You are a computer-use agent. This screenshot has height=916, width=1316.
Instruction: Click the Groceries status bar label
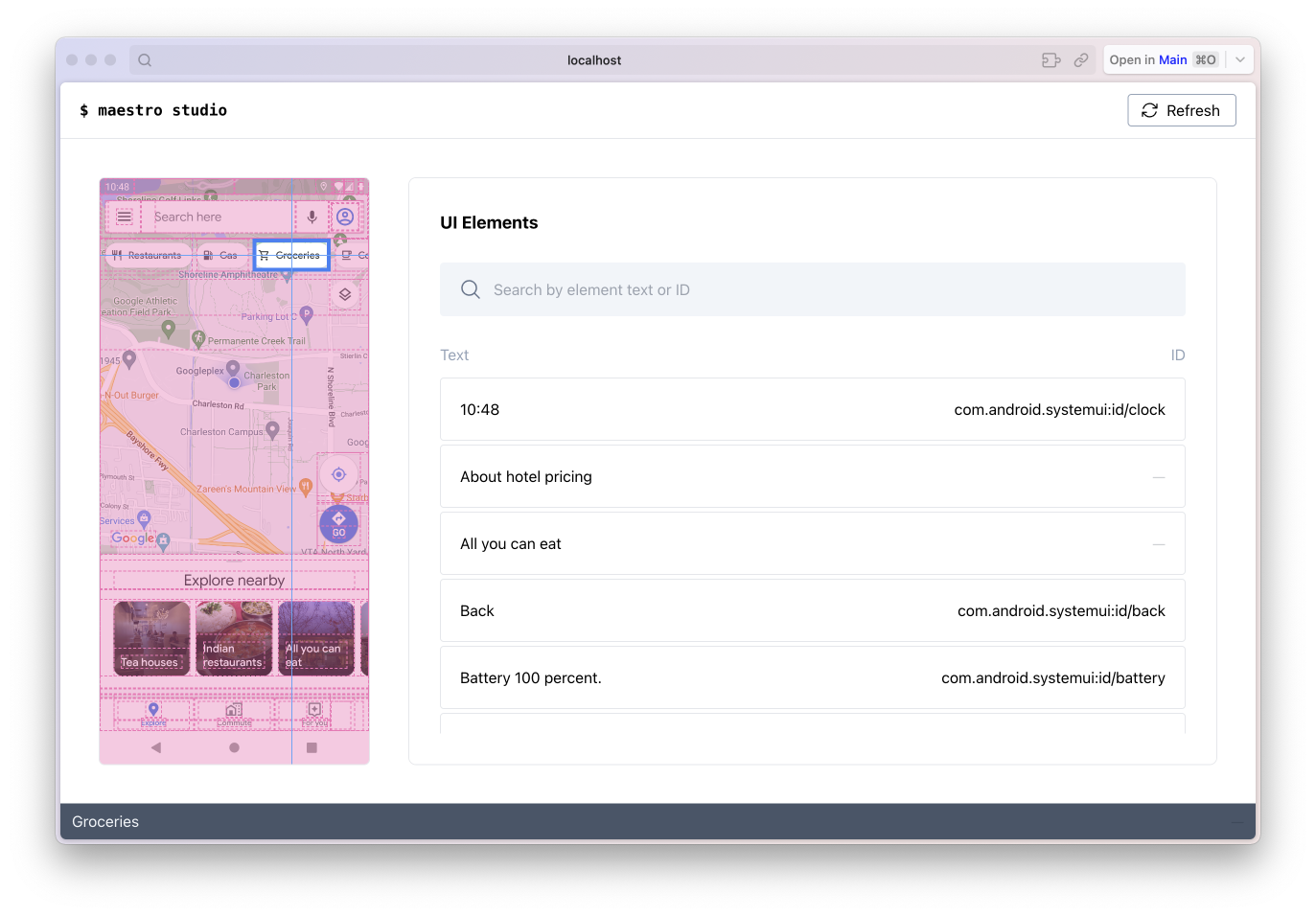[105, 821]
